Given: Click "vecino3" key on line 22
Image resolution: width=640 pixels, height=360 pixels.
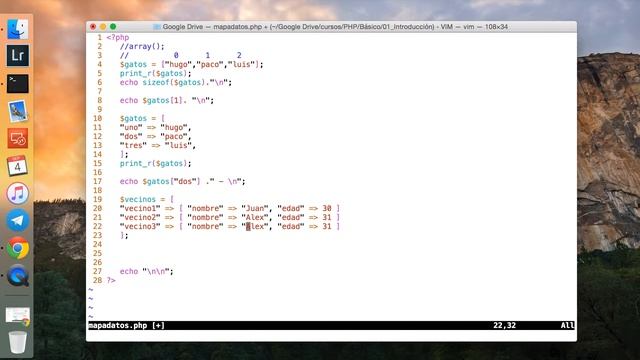Looking at the screenshot, I should 140,226.
